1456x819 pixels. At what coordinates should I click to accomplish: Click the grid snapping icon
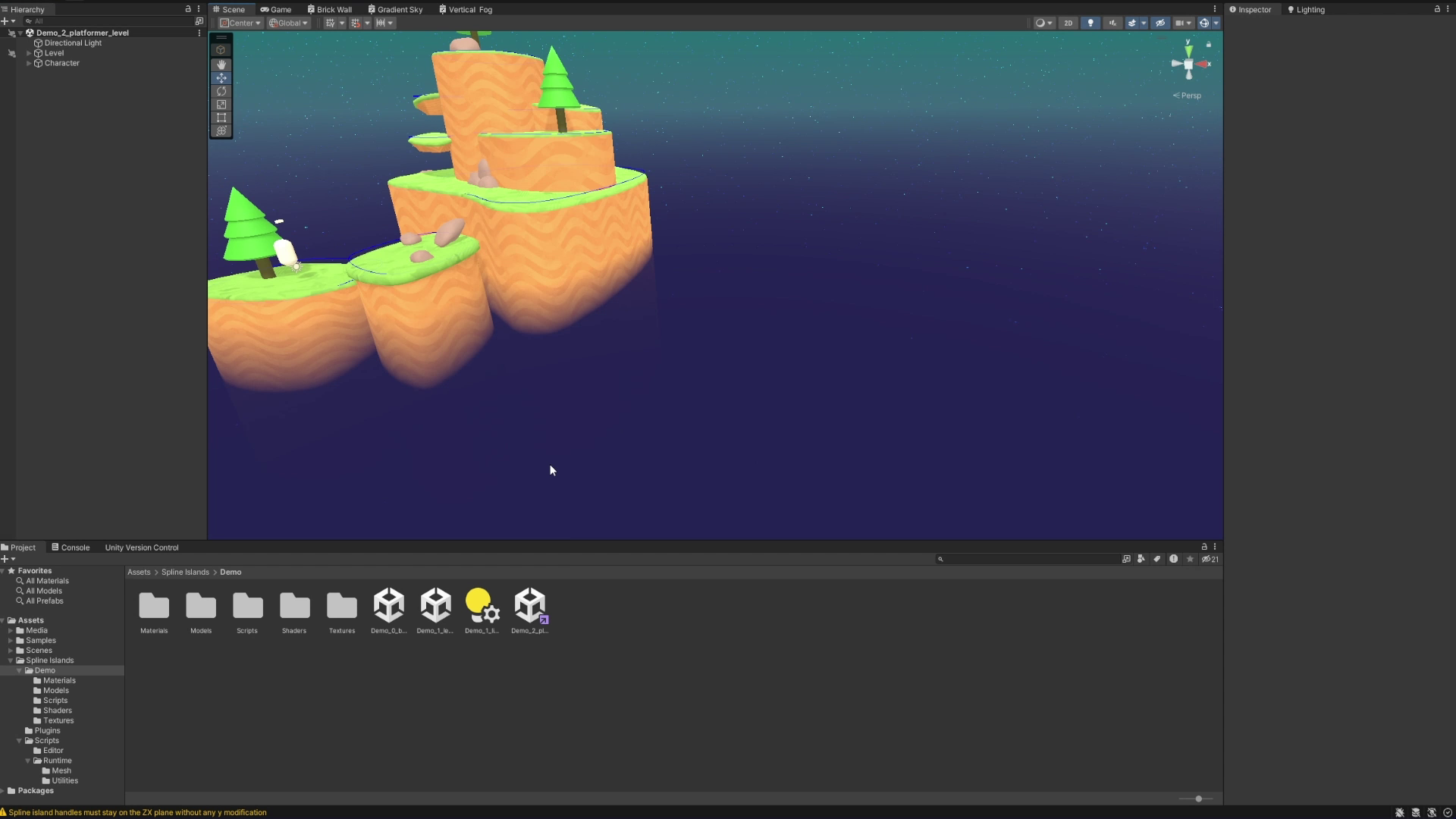[356, 23]
